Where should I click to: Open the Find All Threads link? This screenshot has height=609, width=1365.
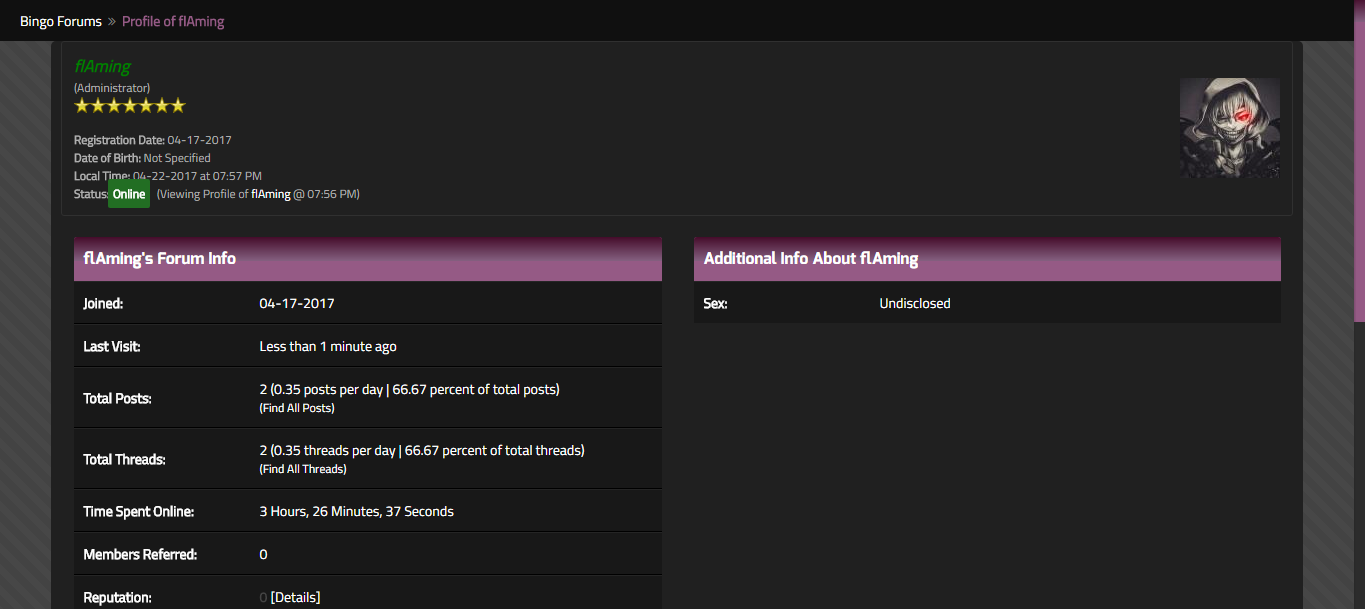pyautogui.click(x=303, y=469)
